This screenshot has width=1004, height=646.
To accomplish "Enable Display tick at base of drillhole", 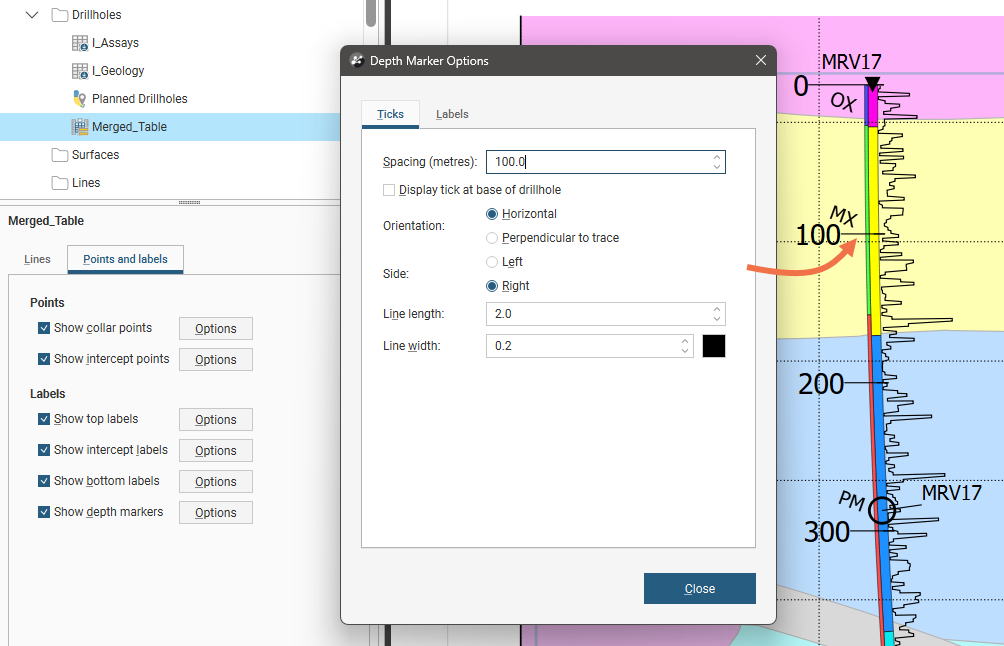I will (x=389, y=190).
